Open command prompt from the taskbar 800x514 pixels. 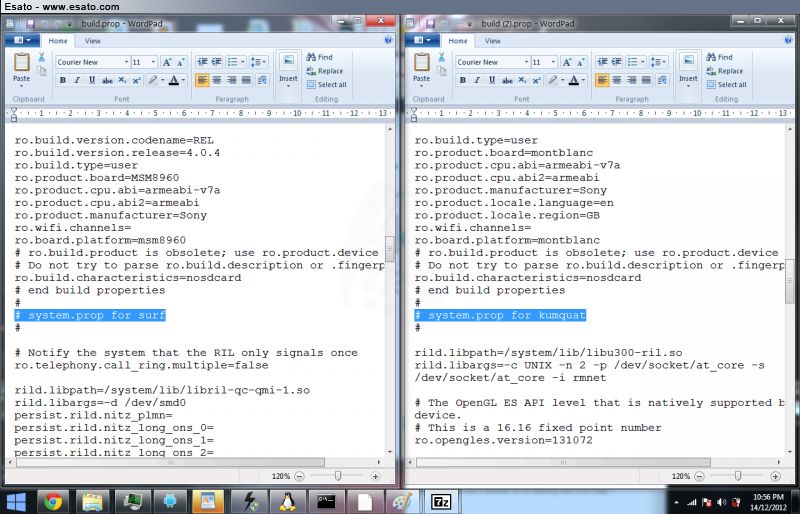click(326, 502)
